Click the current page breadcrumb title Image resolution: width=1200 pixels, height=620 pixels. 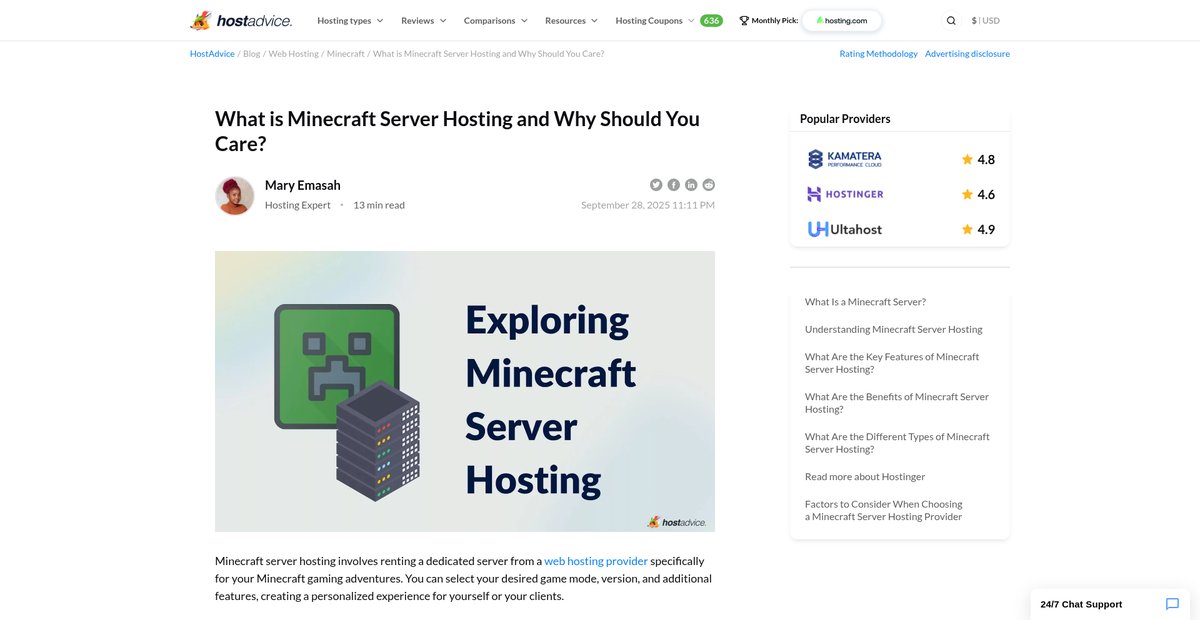pyautogui.click(x=488, y=54)
